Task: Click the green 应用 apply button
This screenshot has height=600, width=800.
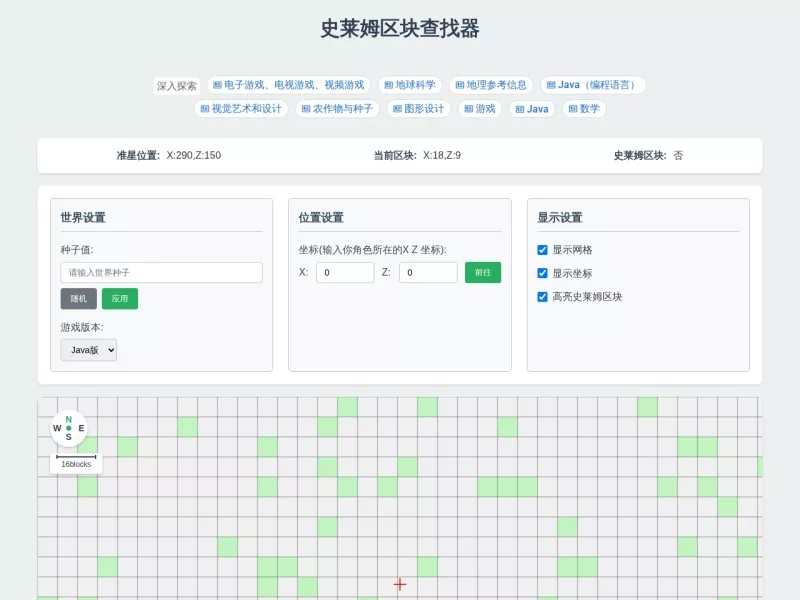Action: tap(120, 298)
